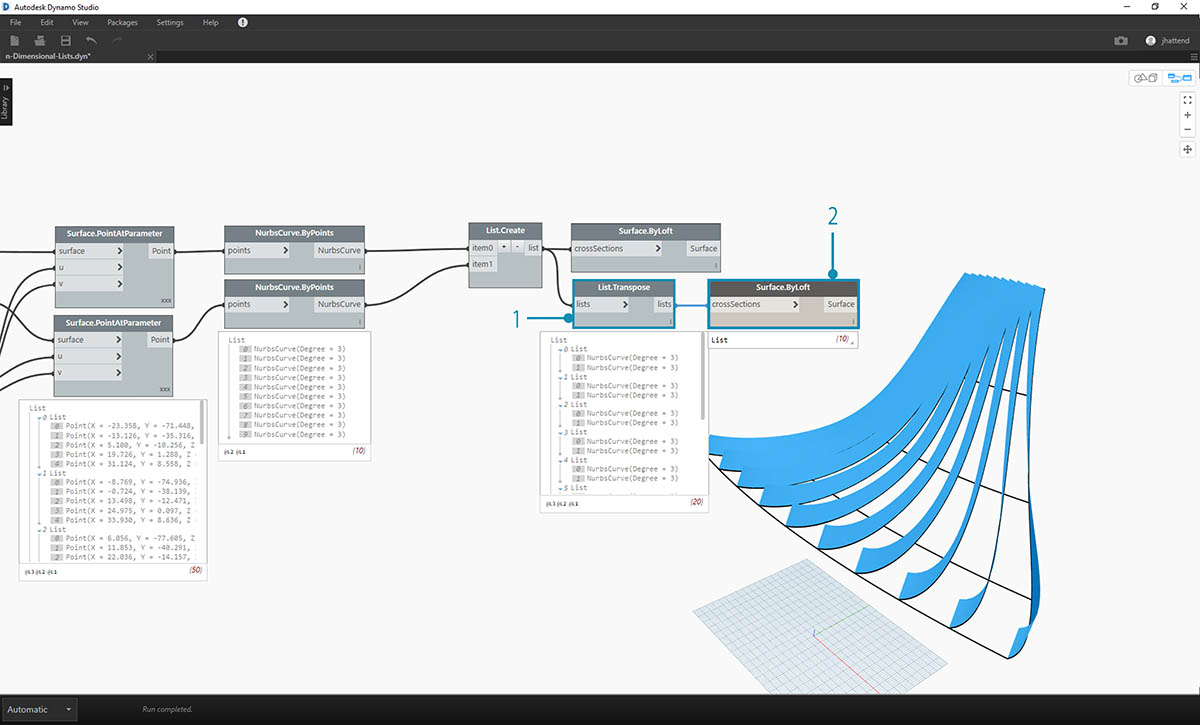Screen dimensions: 1200x725
Task: Click the zoom in plus icon
Action: coord(1187,115)
